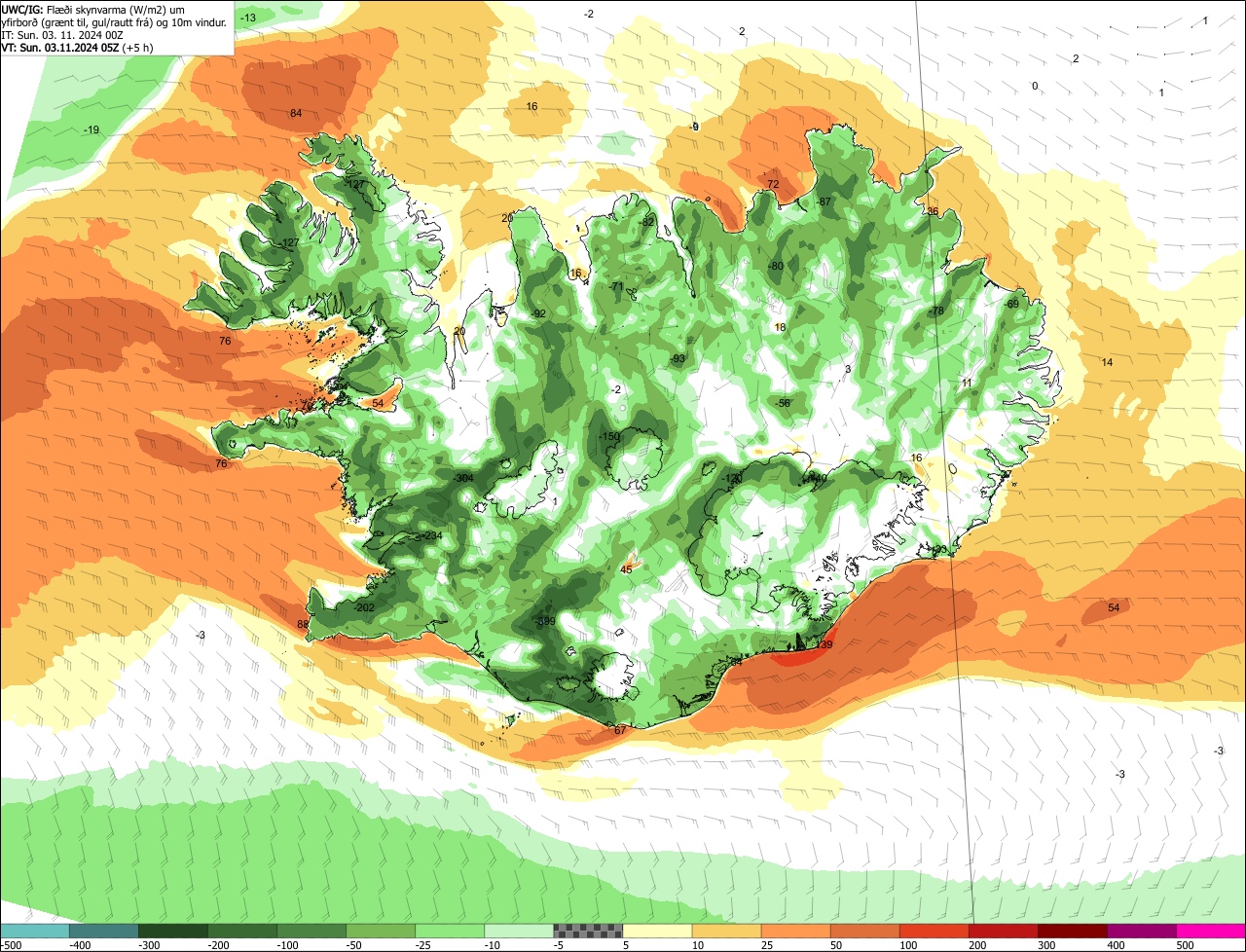
Task: Select the '72' value off the north coast
Action: click(x=773, y=184)
